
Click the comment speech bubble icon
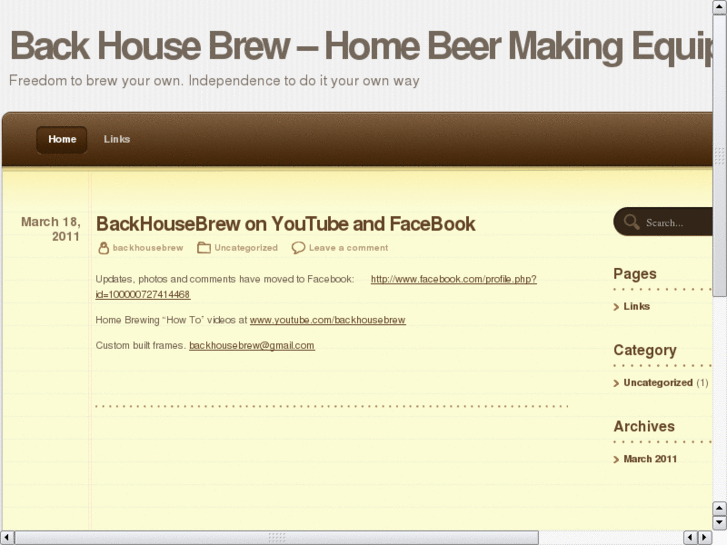coord(298,248)
